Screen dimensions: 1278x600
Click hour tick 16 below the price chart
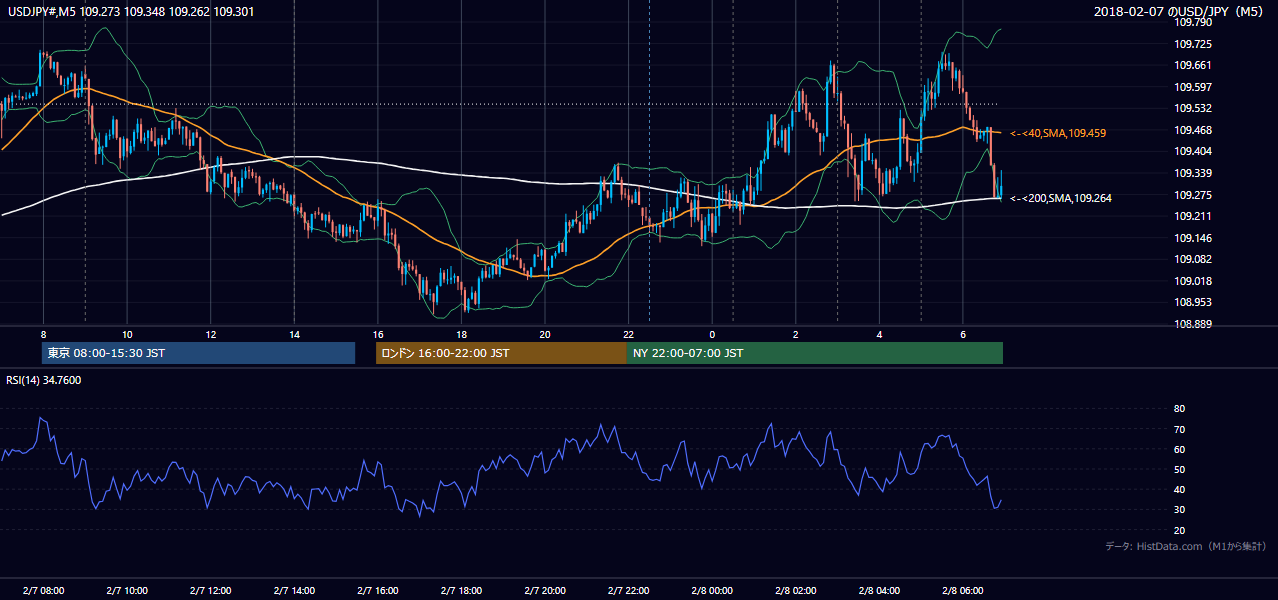point(378,334)
